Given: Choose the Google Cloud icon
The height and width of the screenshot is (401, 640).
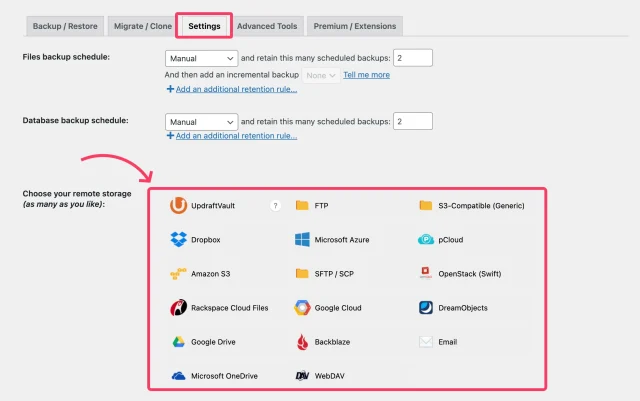Looking at the screenshot, I should click(302, 308).
